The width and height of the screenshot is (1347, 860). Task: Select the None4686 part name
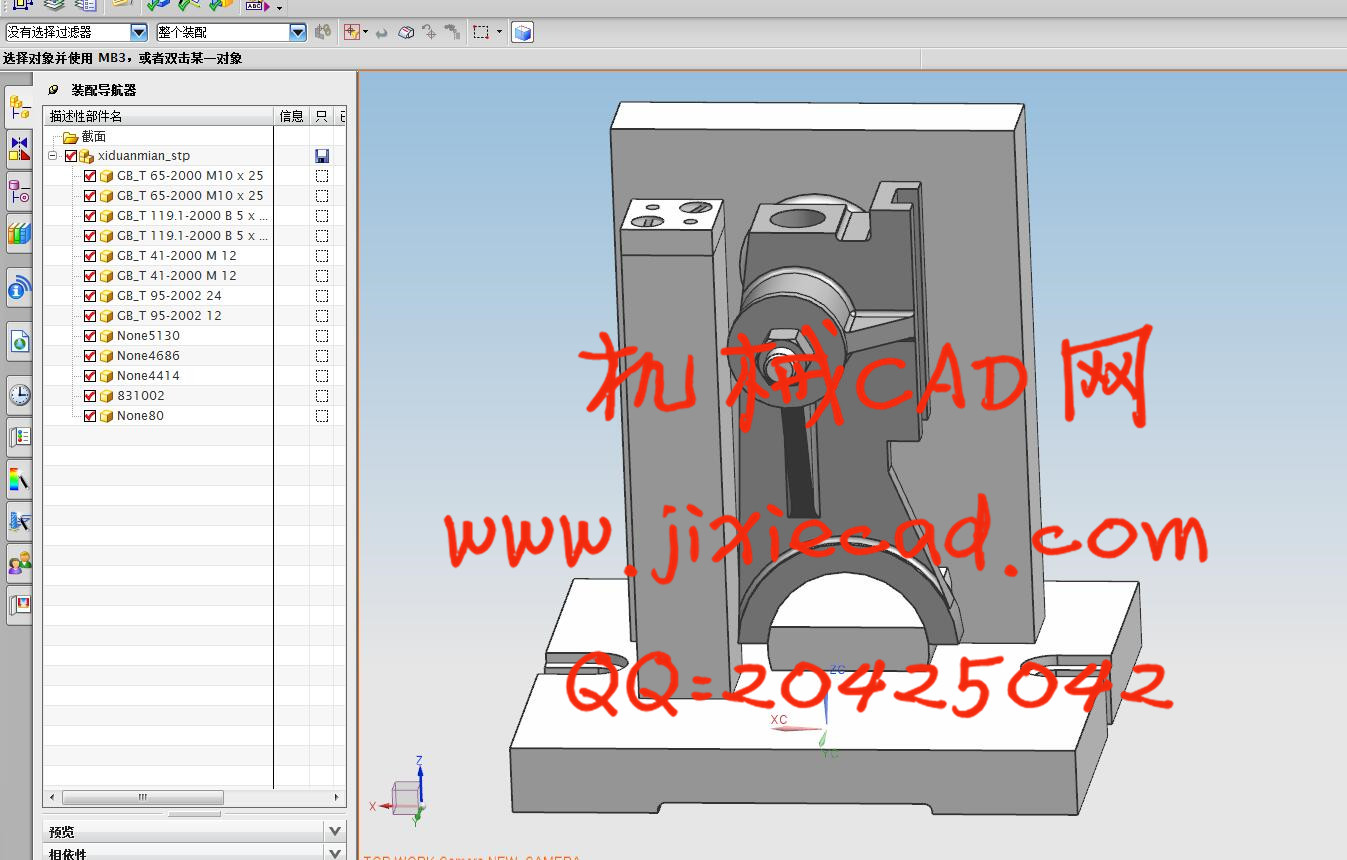click(x=148, y=356)
